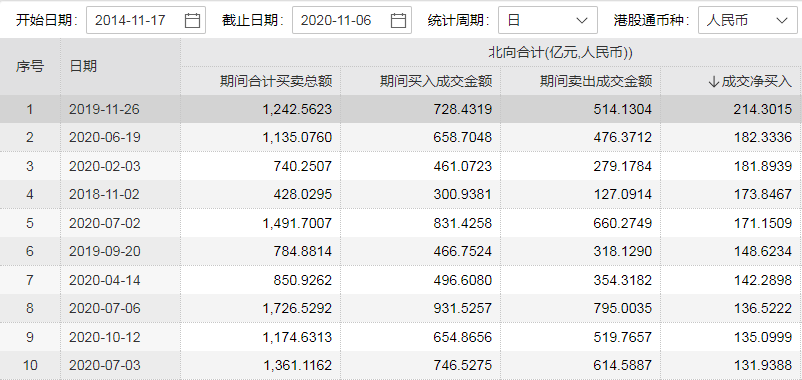Click the 北向合计 group header
Viewport: 802px width, 380px height.
561,52
